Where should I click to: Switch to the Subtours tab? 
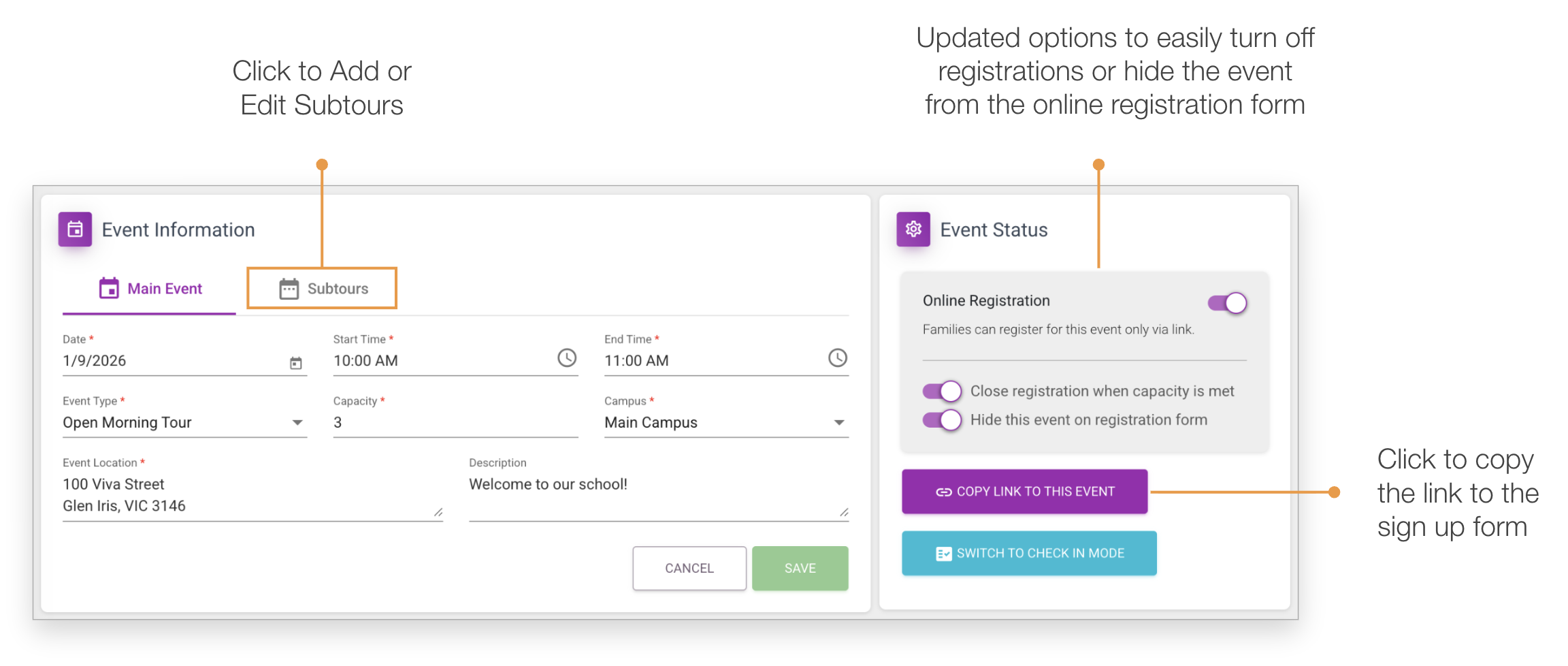322,288
